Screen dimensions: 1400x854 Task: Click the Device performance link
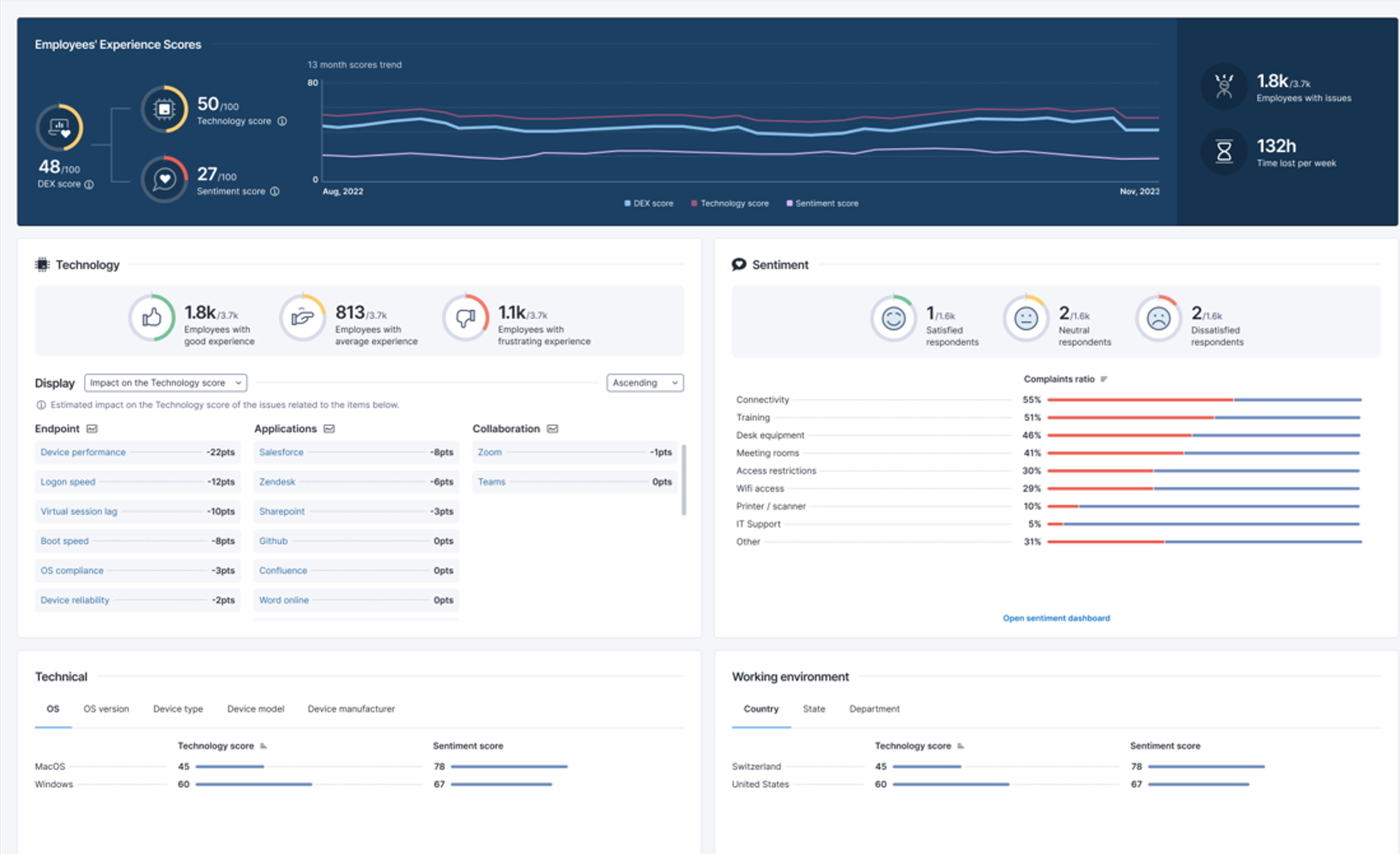(x=83, y=452)
